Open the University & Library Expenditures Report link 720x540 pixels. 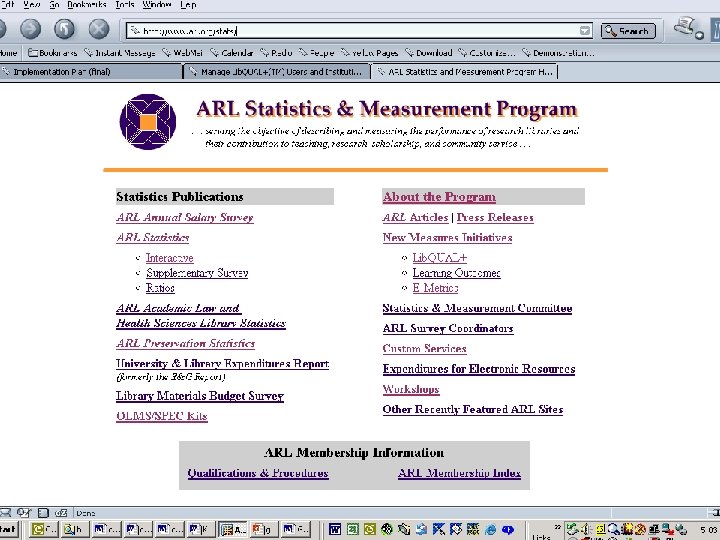[222, 364]
